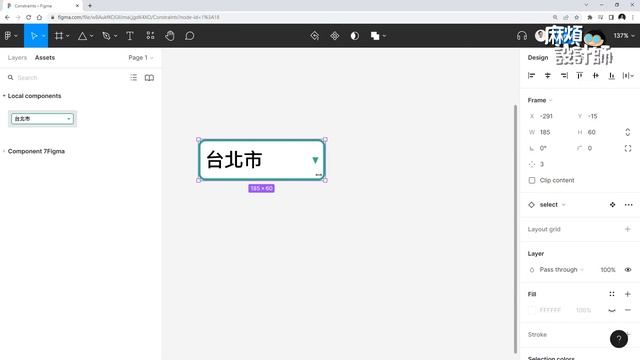Open component more options menu
The width and height of the screenshot is (640, 360).
[628, 205]
